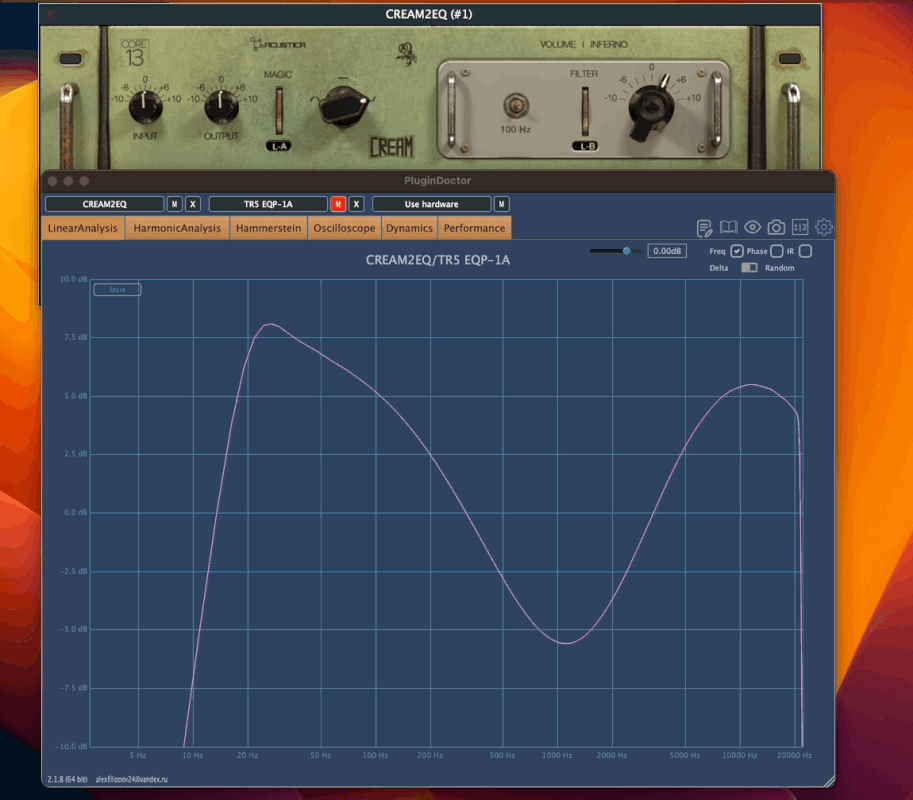The image size is (913, 800).
Task: Click the 0.0 dB axis label
Action: 76,512
